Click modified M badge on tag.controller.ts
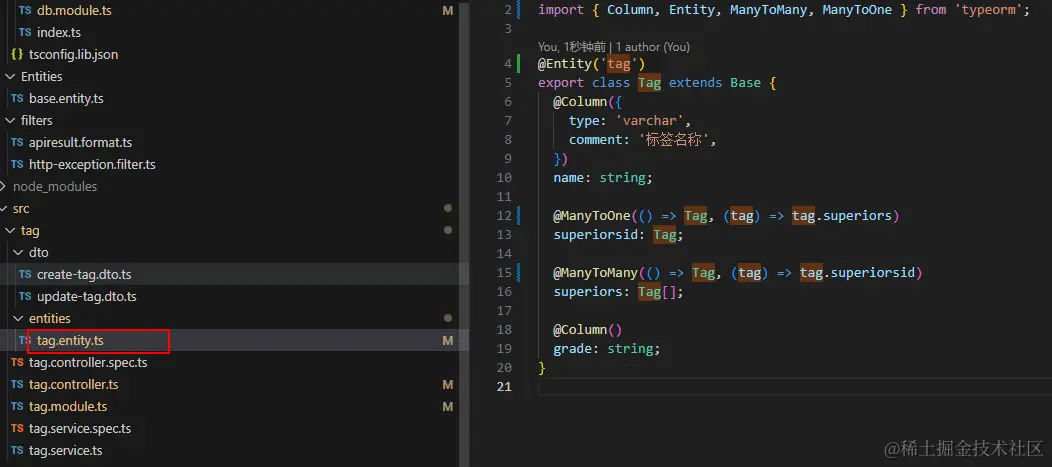The height and width of the screenshot is (467, 1052). click(448, 384)
